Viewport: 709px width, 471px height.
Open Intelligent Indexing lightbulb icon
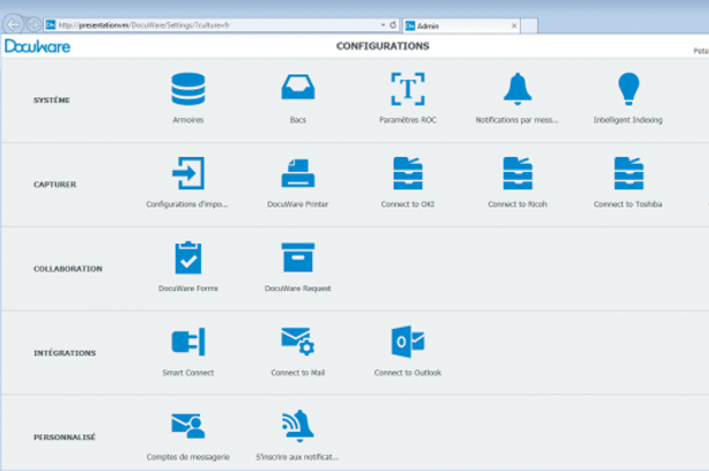629,89
